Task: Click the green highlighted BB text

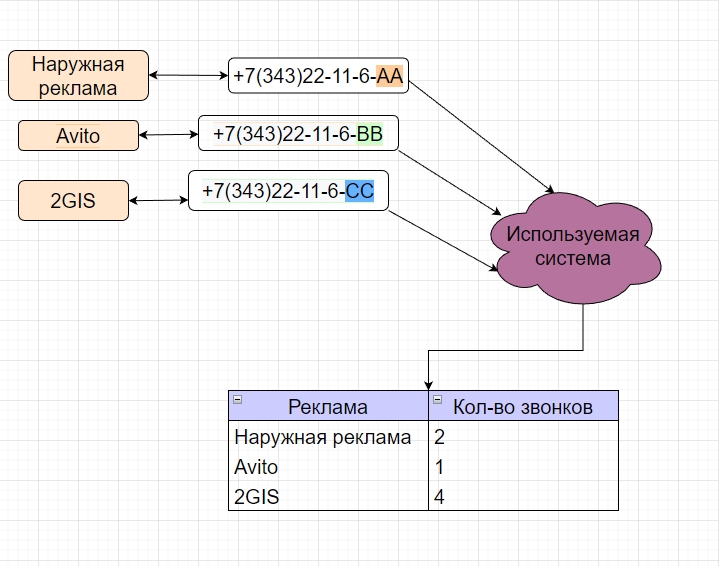Action: [370, 132]
